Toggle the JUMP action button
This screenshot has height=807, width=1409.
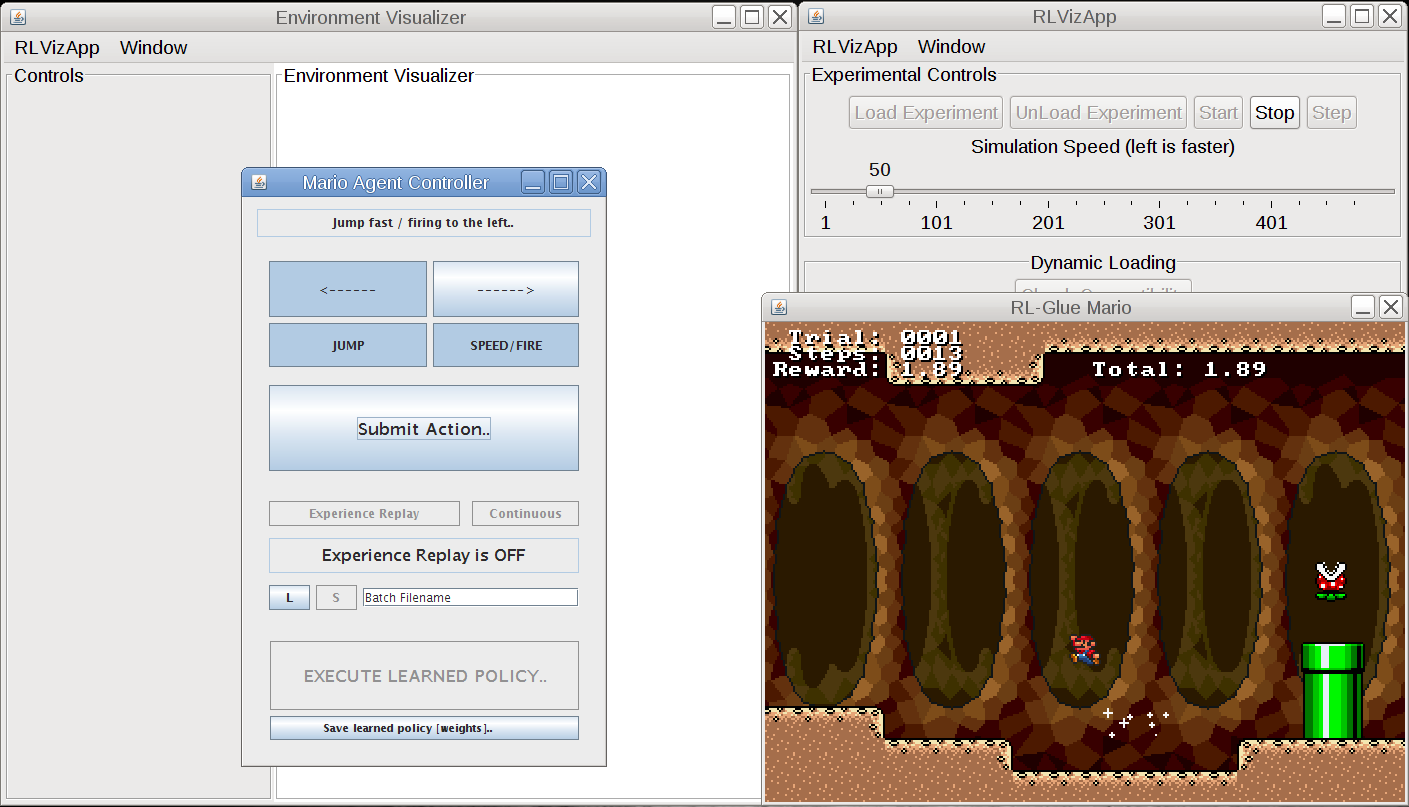[x=348, y=345]
